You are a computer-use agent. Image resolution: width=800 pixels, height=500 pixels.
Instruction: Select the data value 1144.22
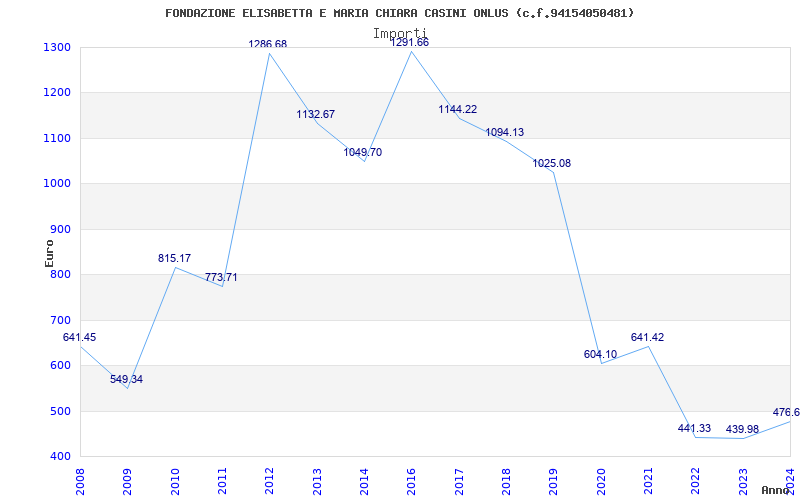tap(458, 109)
